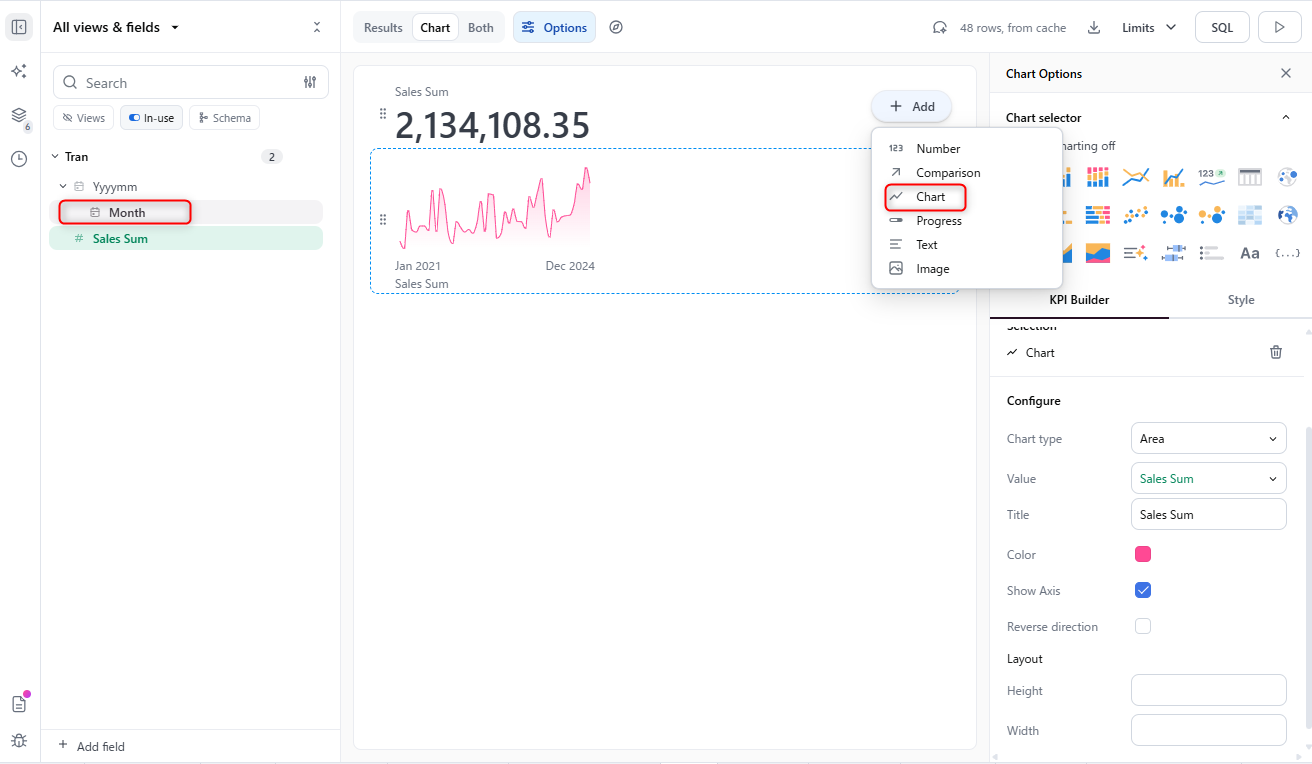Collapse the Tran view tree

coord(55,157)
